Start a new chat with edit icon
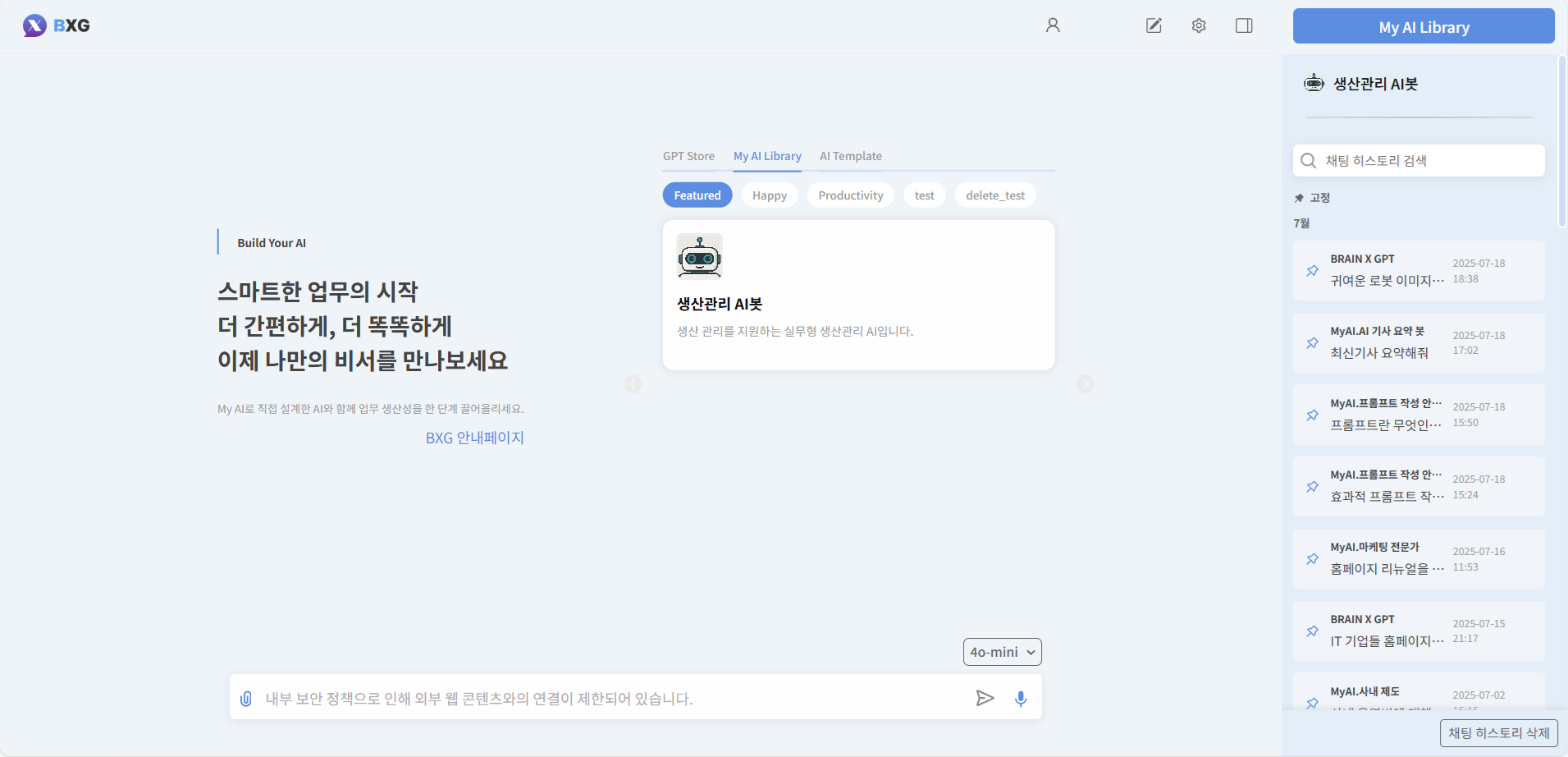The width and height of the screenshot is (1568, 757). point(1154,25)
